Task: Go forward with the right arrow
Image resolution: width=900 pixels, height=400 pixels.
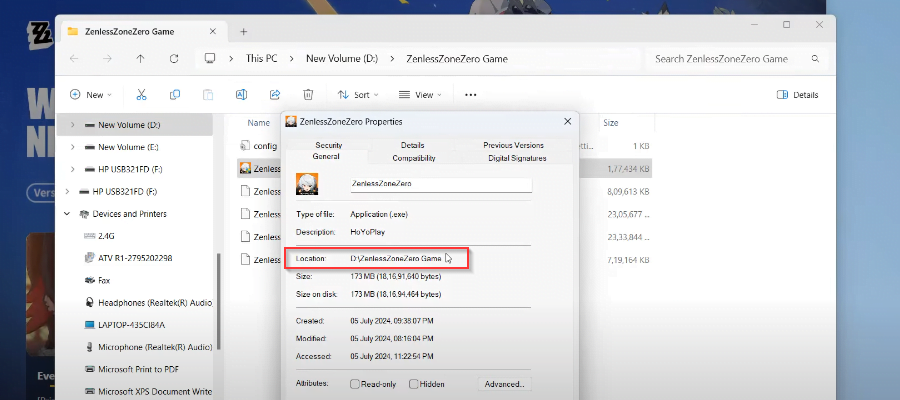Action: [x=107, y=59]
